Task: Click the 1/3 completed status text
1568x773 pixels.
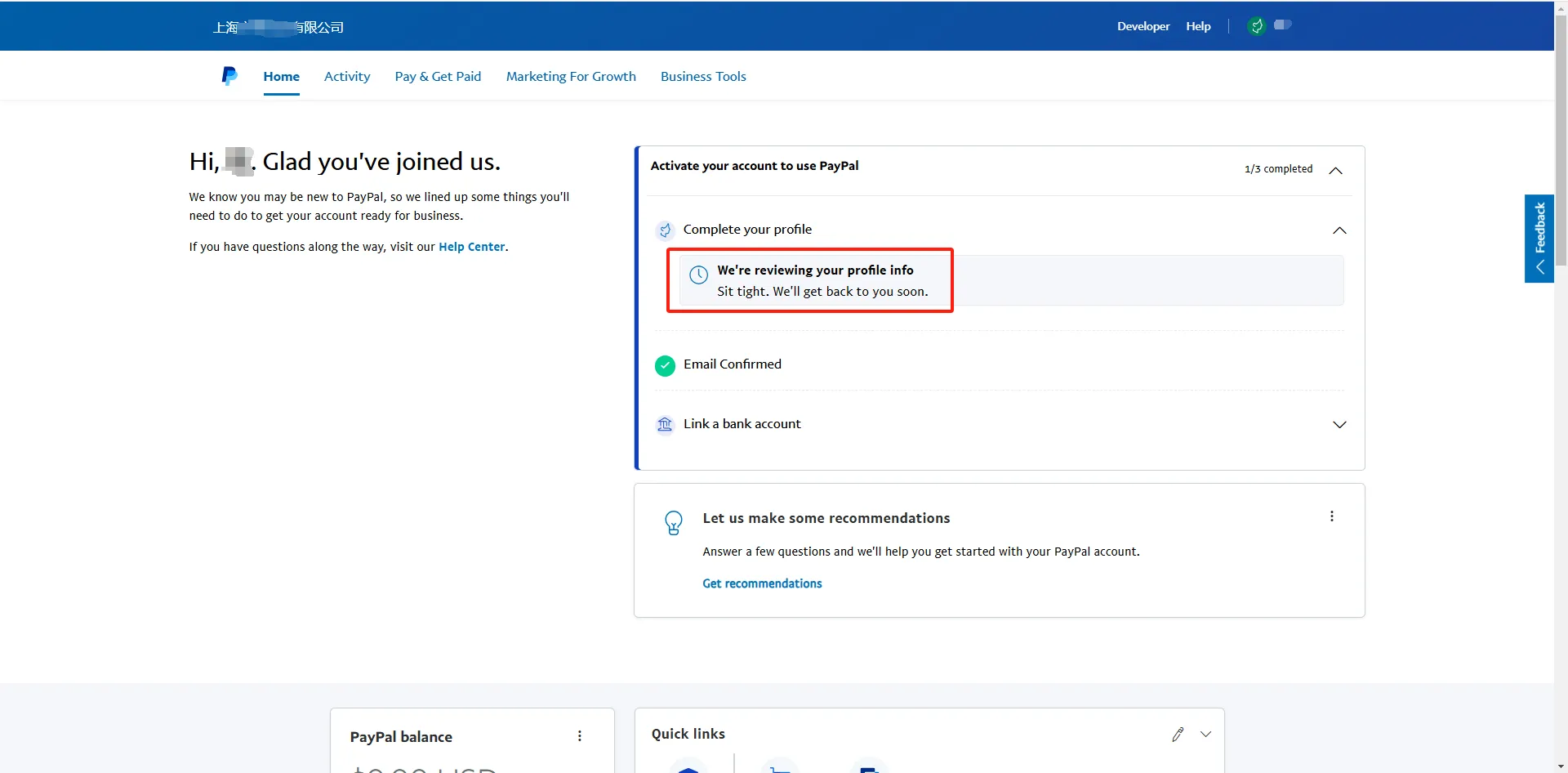Action: coord(1278,169)
